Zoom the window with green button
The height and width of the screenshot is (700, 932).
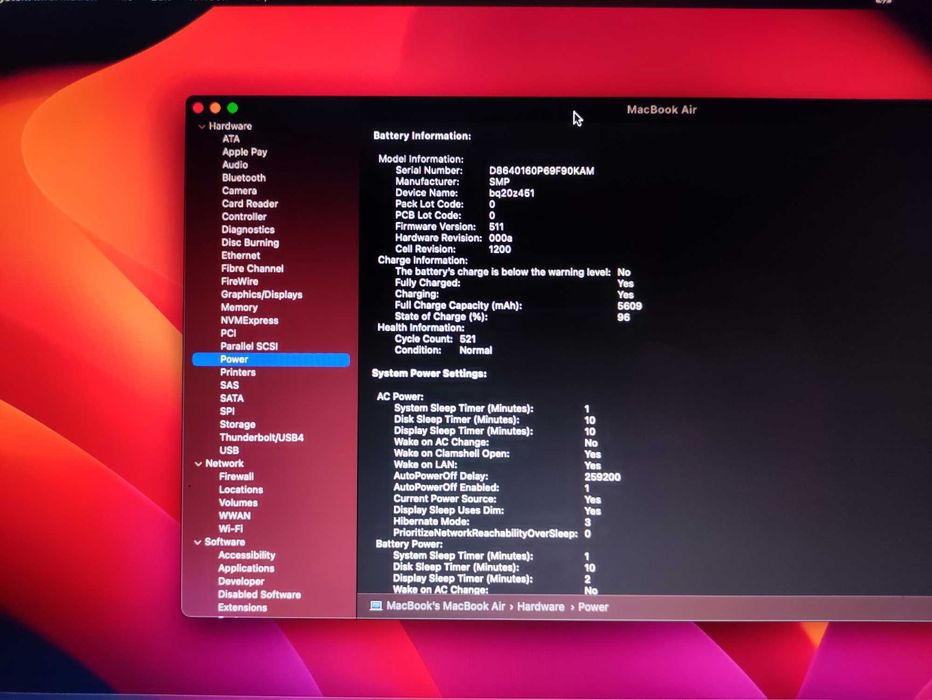(x=232, y=108)
